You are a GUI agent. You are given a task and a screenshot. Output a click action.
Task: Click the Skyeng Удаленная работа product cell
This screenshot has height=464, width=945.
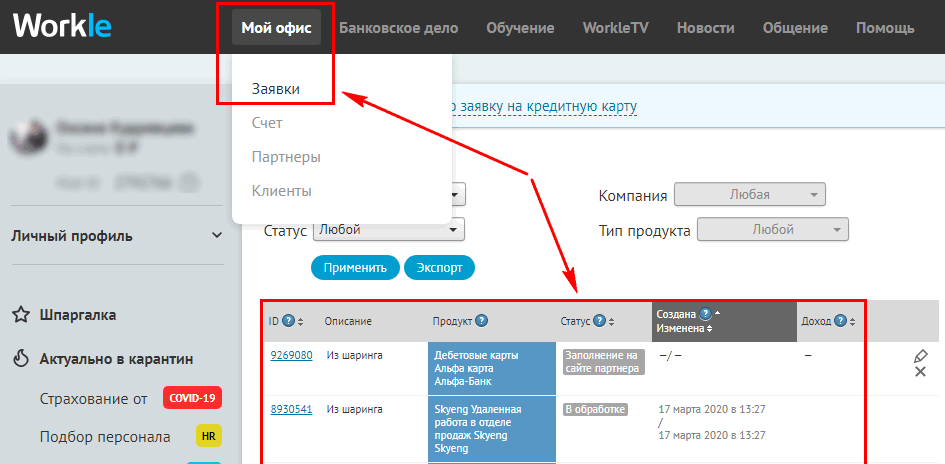pyautogui.click(x=492, y=429)
